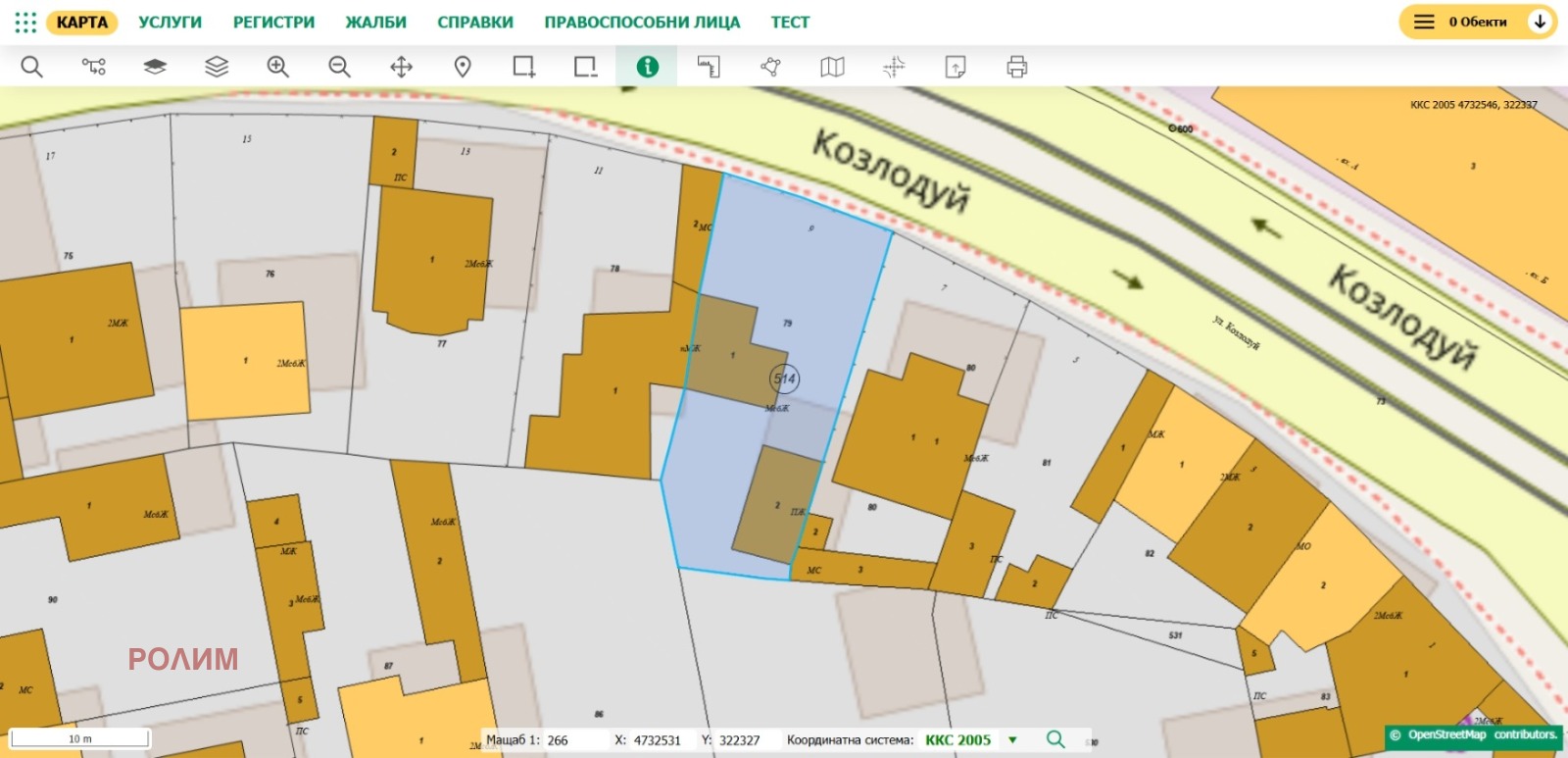1568x758 pixels.
Task: Switch to the СПРАВКИ menu
Action: 474,23
